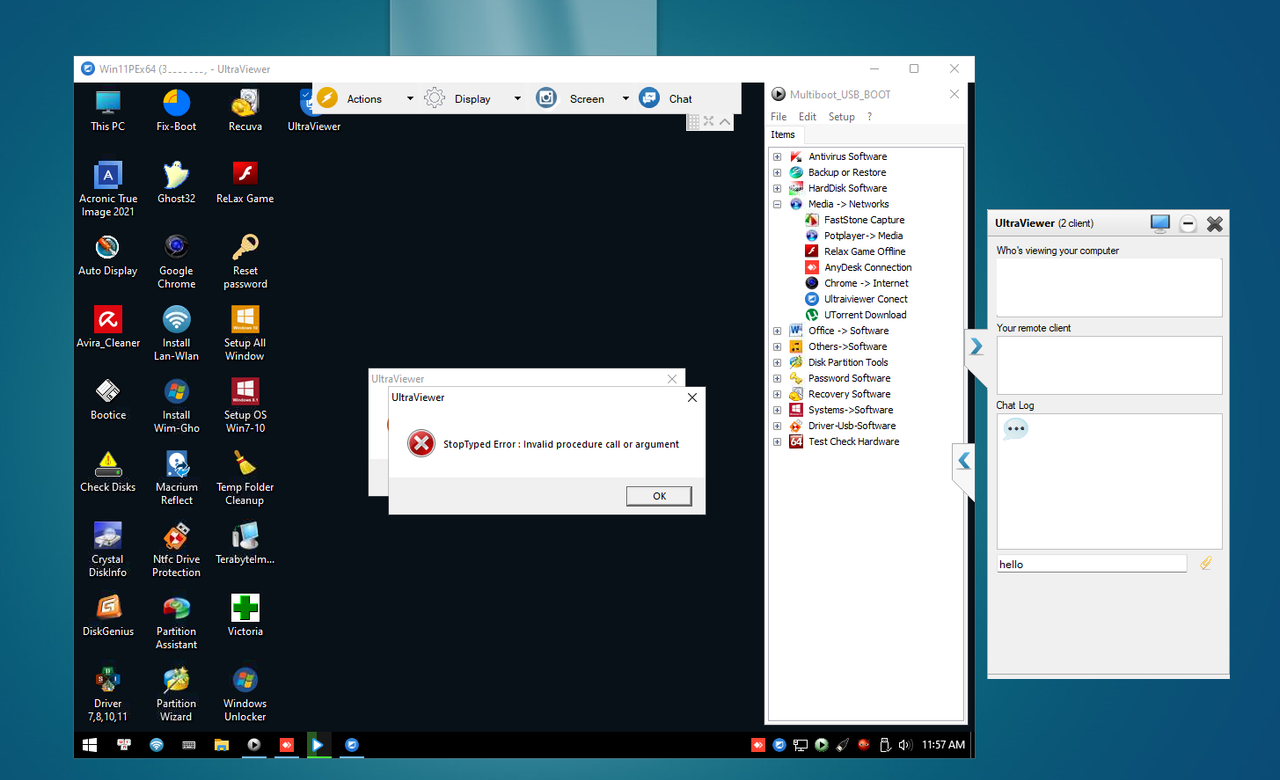Open the ? help menu in Multiboot_USB_BOOT
Screen dimensions: 1280x780
(869, 116)
